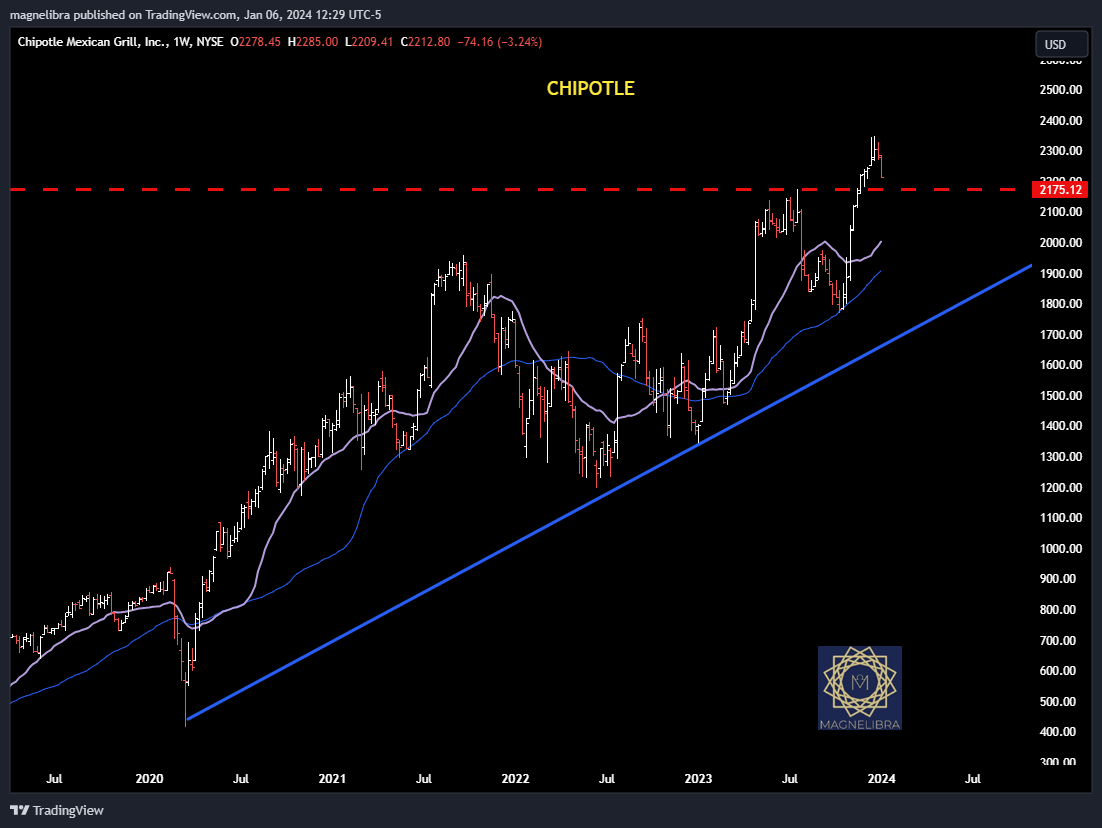Click the 500.00 price axis label
The height and width of the screenshot is (828, 1102).
coord(1058,701)
